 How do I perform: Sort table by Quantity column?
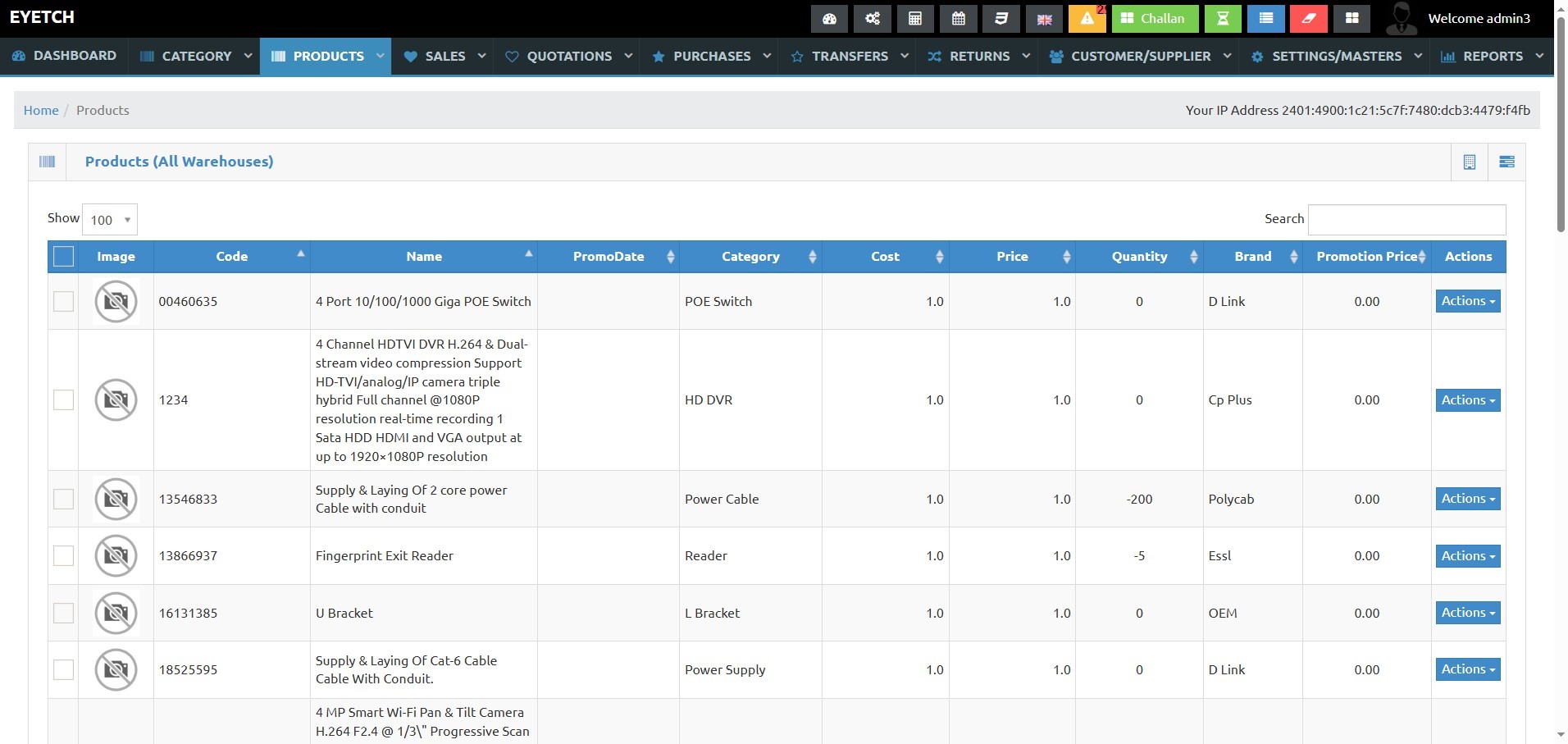[1139, 257]
